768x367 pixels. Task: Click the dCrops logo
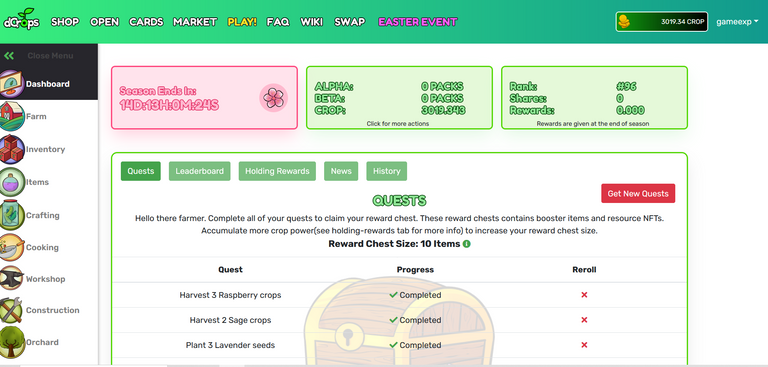point(21,20)
